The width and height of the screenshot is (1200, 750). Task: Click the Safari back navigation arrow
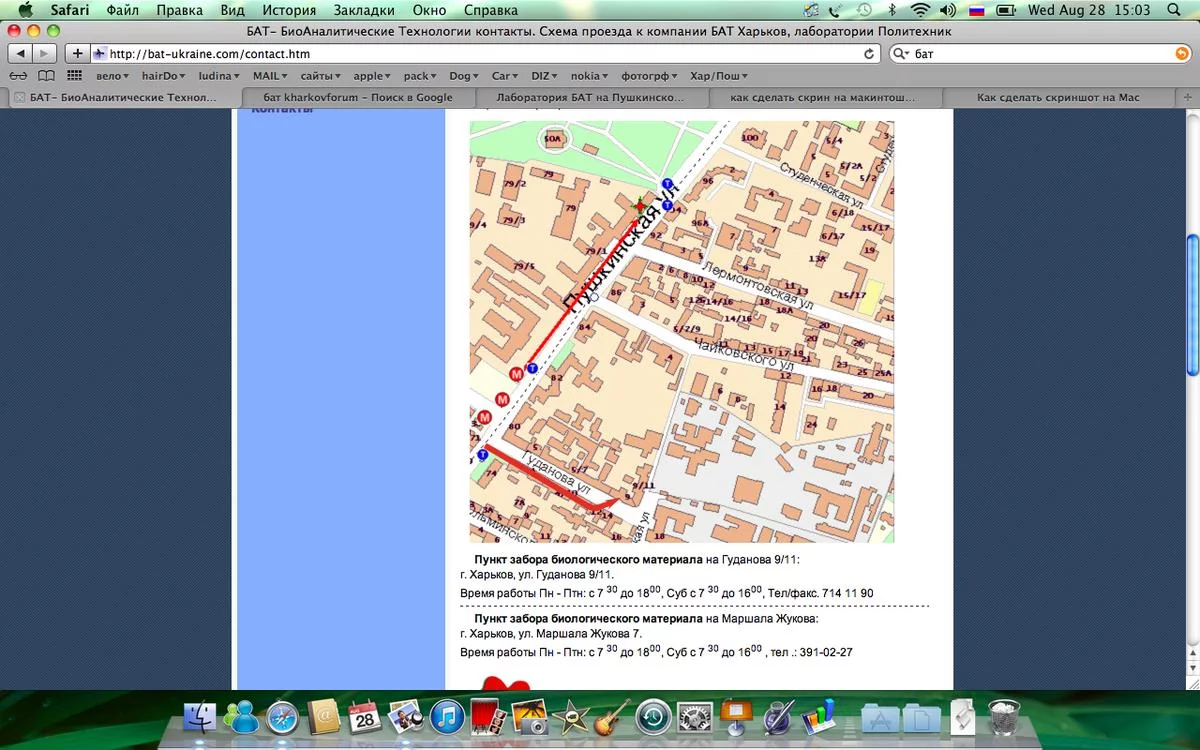[21, 53]
